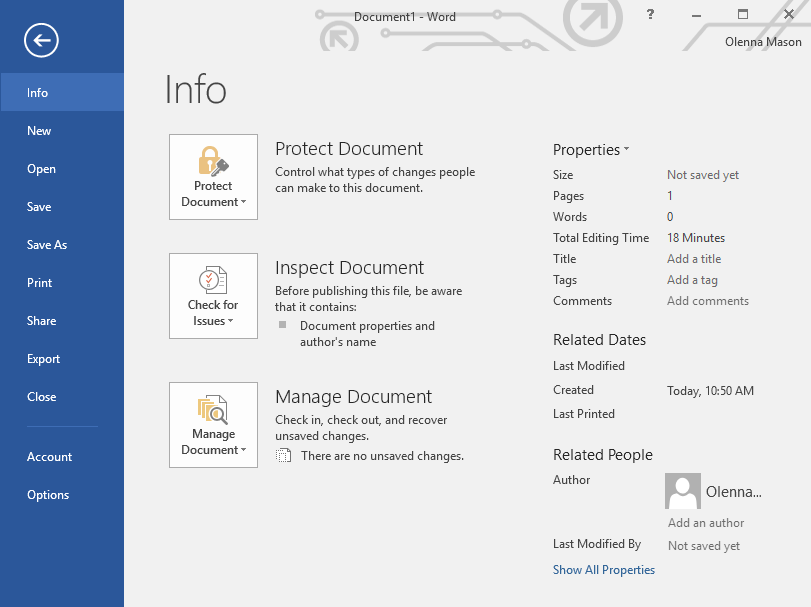Click the Manage Document magnifier icon
Screen dimensions: 811x607
(213, 410)
